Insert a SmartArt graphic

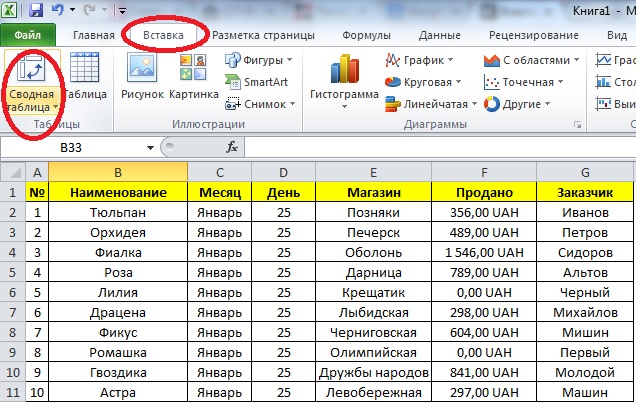coord(256,82)
